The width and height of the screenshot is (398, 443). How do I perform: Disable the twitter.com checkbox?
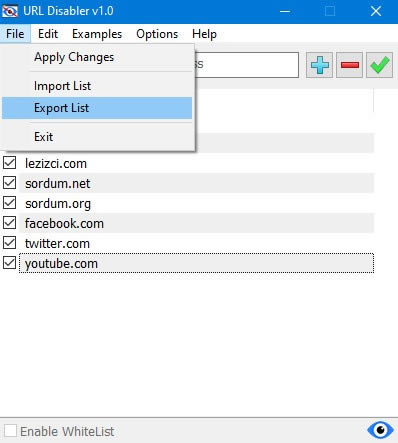10,243
